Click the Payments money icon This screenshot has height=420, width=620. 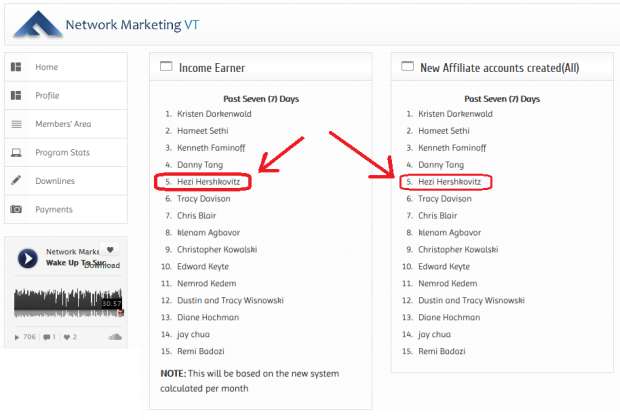[x=16, y=209]
